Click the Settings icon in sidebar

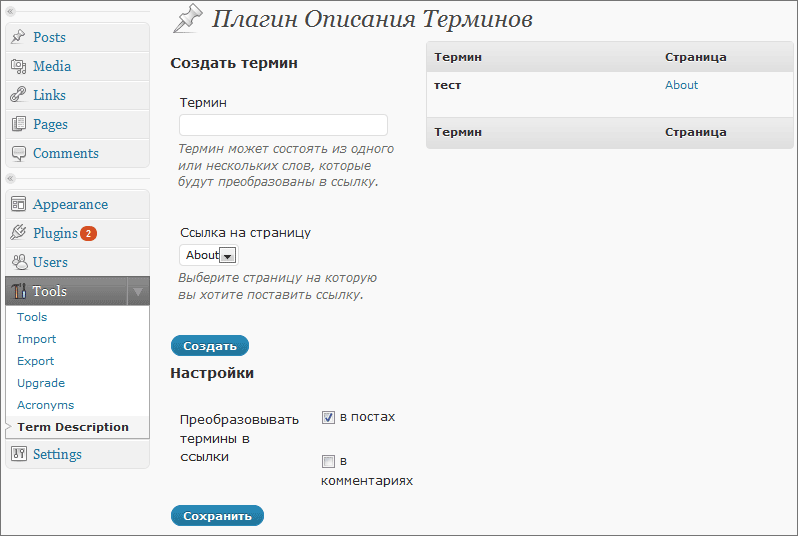[x=18, y=454]
